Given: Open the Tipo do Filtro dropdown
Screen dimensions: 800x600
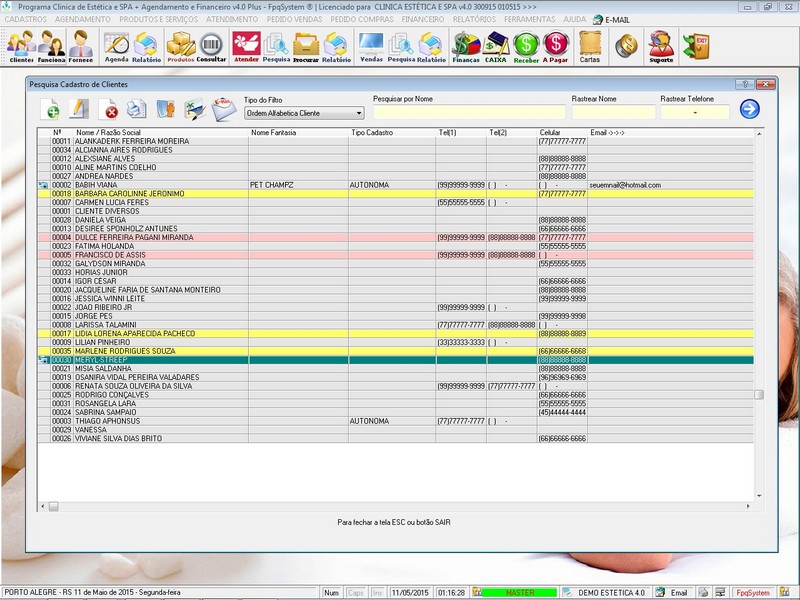Looking at the screenshot, I should (304, 113).
